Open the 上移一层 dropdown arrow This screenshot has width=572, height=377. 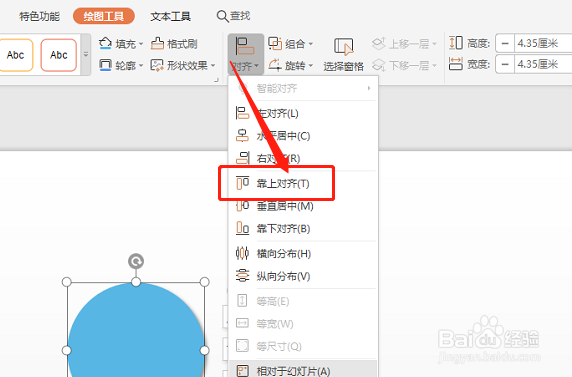click(x=434, y=44)
